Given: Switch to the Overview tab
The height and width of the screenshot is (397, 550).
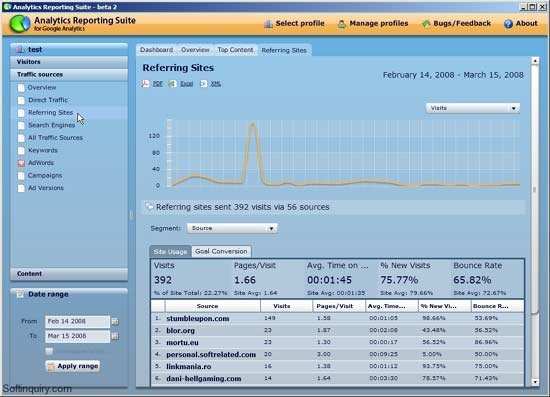Looking at the screenshot, I should tap(195, 50).
